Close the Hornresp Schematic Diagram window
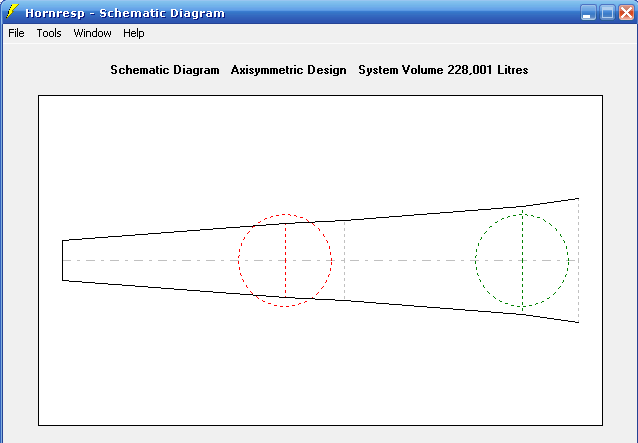Image resolution: width=638 pixels, height=443 pixels. click(x=627, y=12)
